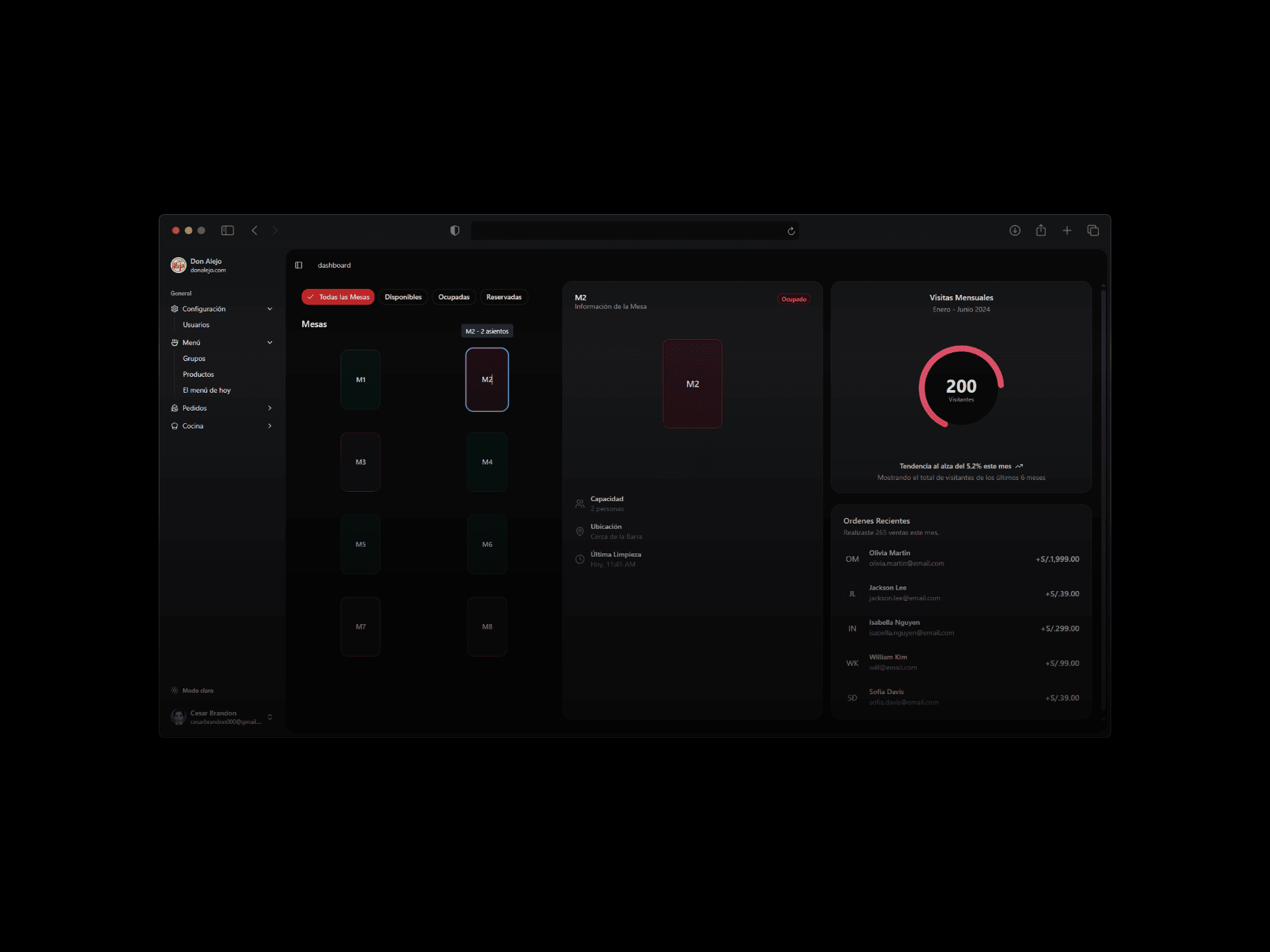Filter tables by Disponibles
The height and width of the screenshot is (952, 1270).
[403, 297]
